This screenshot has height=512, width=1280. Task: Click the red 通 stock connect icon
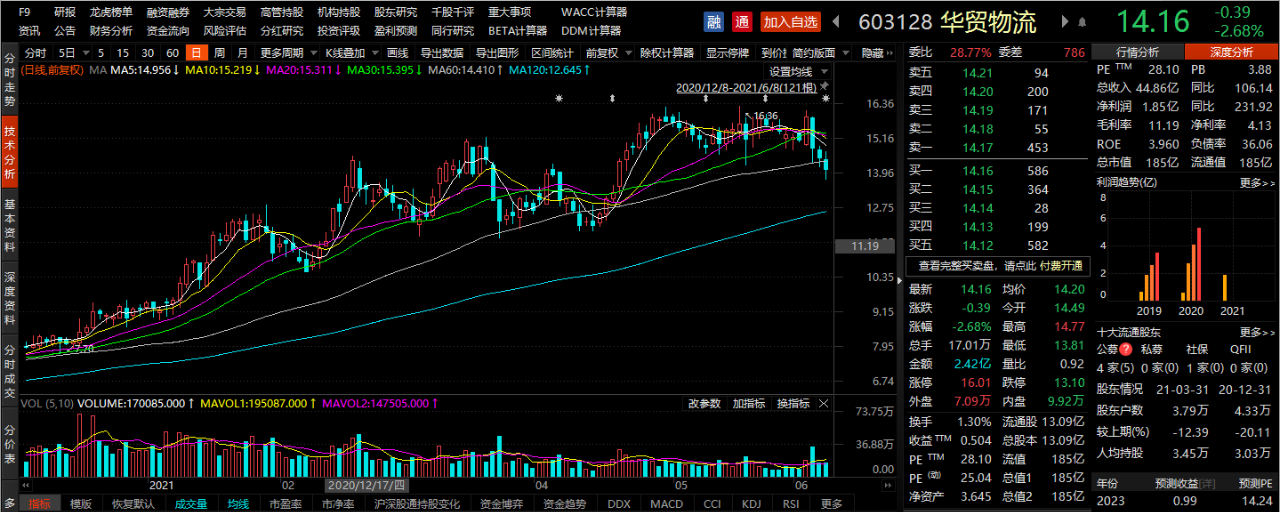click(741, 21)
